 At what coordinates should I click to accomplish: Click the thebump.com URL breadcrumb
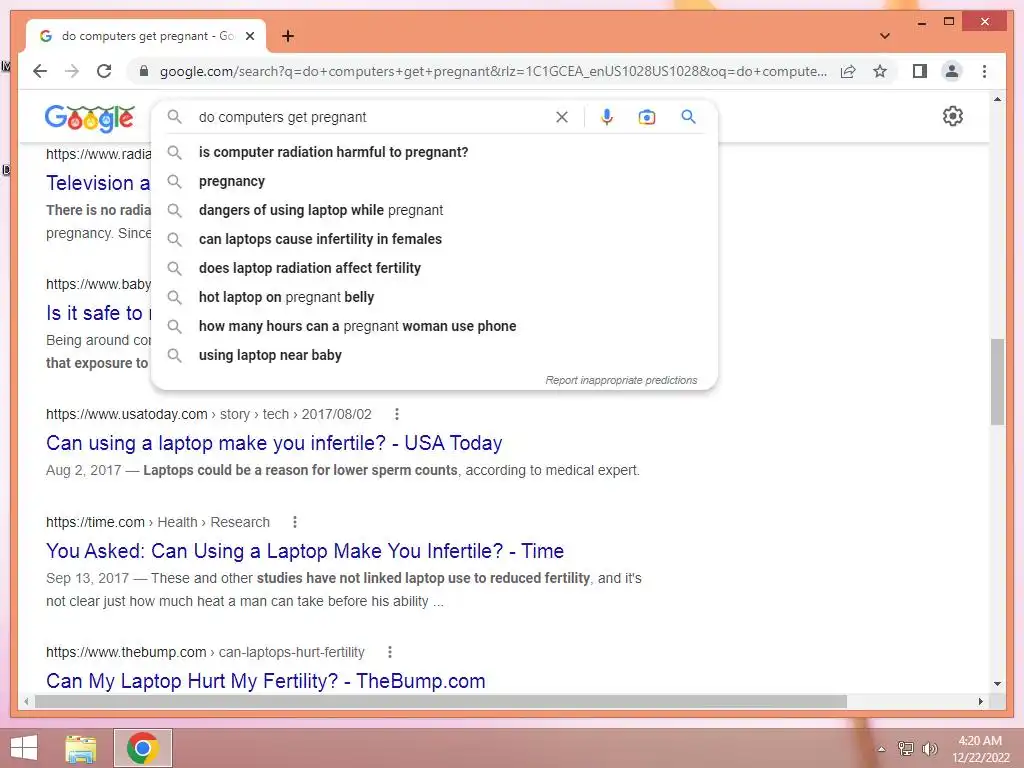[x=205, y=652]
